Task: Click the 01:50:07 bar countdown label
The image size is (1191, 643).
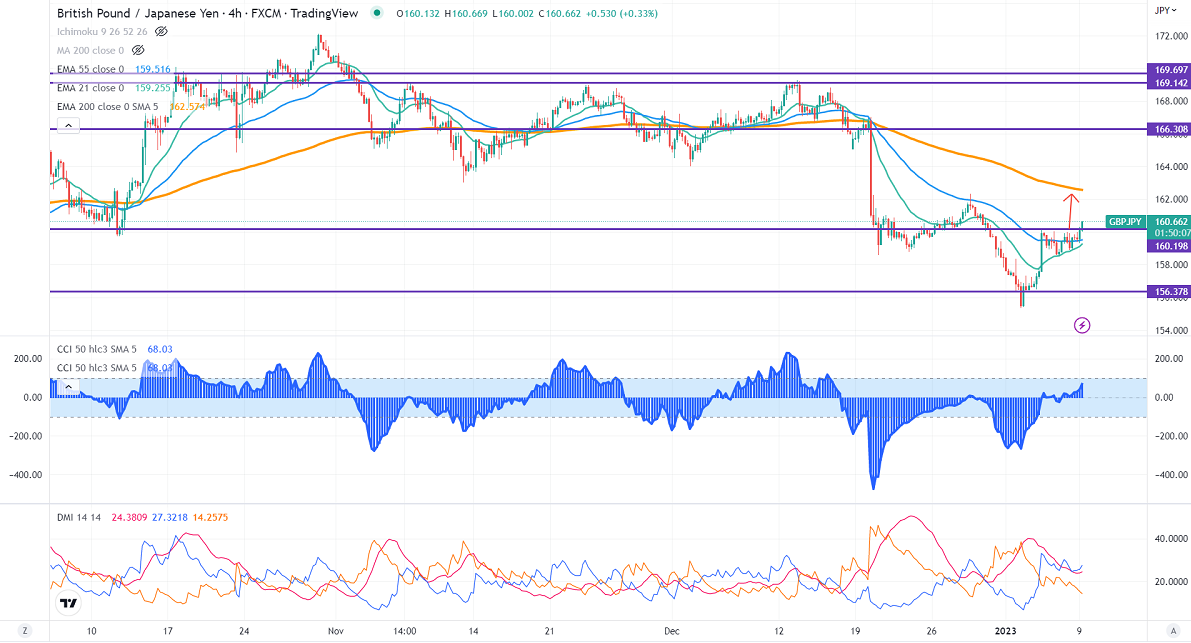Action: pos(1170,233)
